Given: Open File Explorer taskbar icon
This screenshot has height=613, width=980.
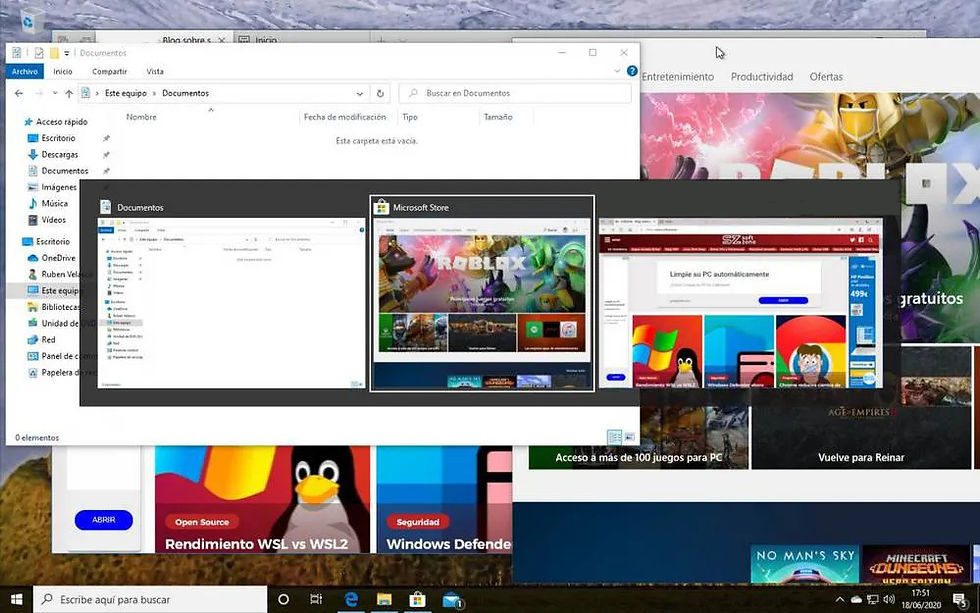Looking at the screenshot, I should tap(384, 599).
